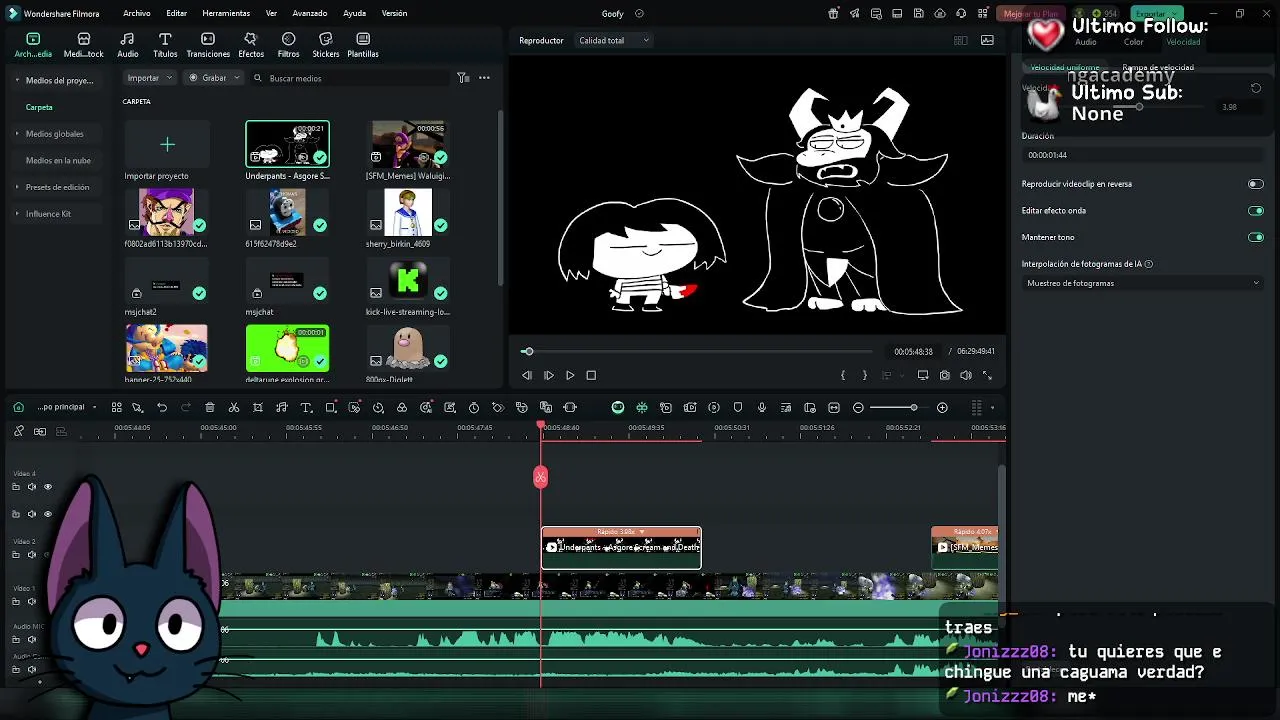The image size is (1280, 720).
Task: Click the gift icon in title bar
Action: point(833,14)
